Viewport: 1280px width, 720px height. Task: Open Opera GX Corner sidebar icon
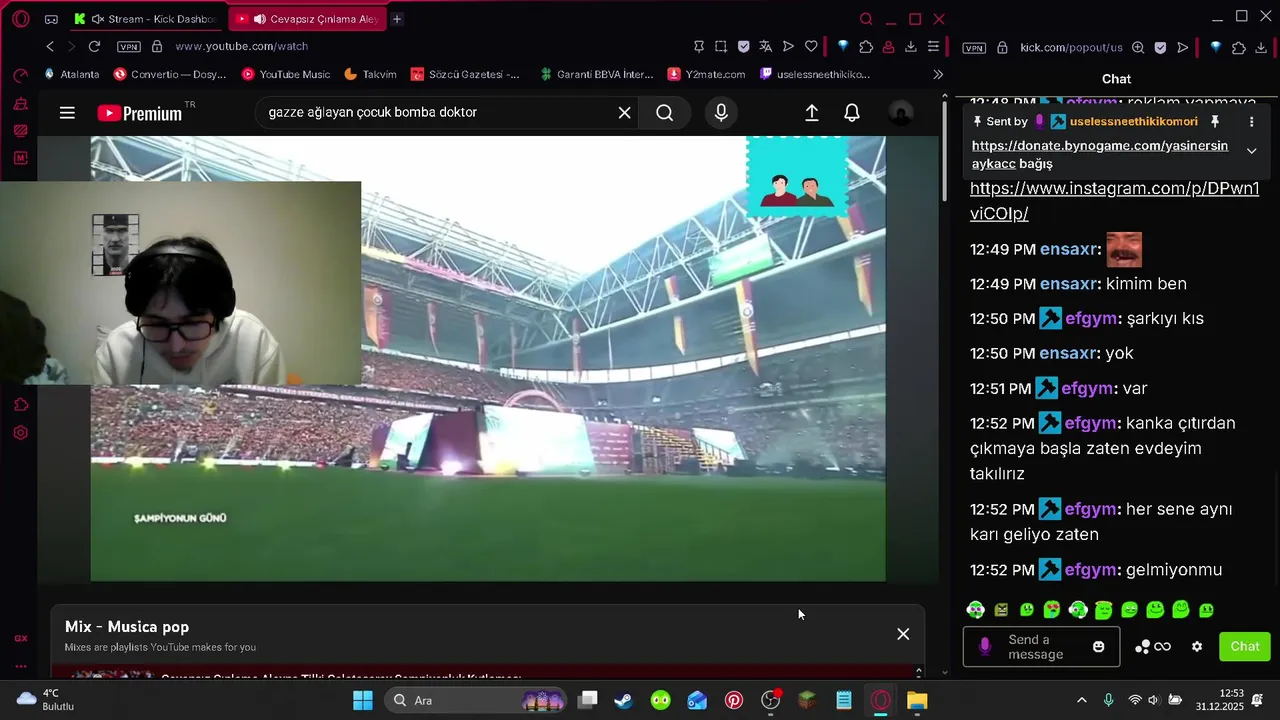pyautogui.click(x=21, y=638)
